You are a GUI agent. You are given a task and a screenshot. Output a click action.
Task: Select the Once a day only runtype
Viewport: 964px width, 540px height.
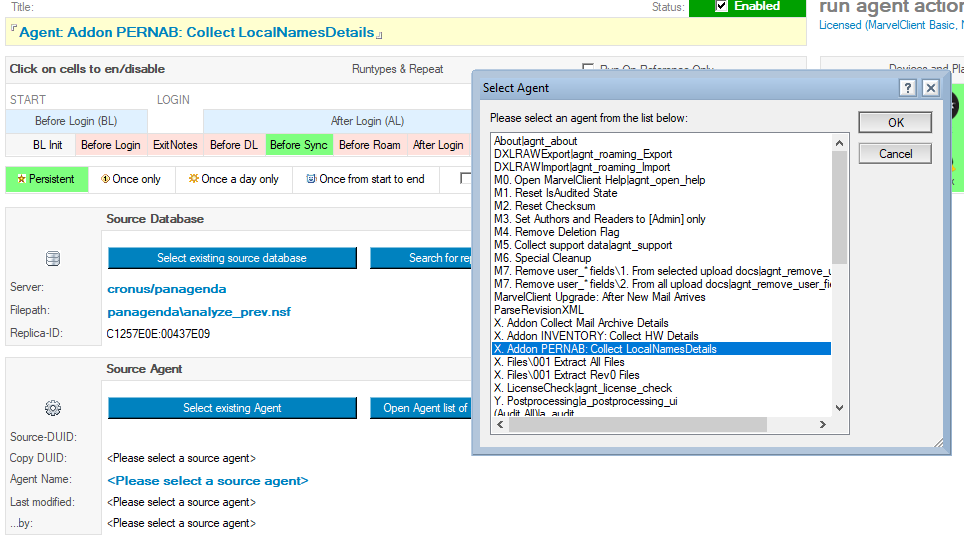point(234,179)
